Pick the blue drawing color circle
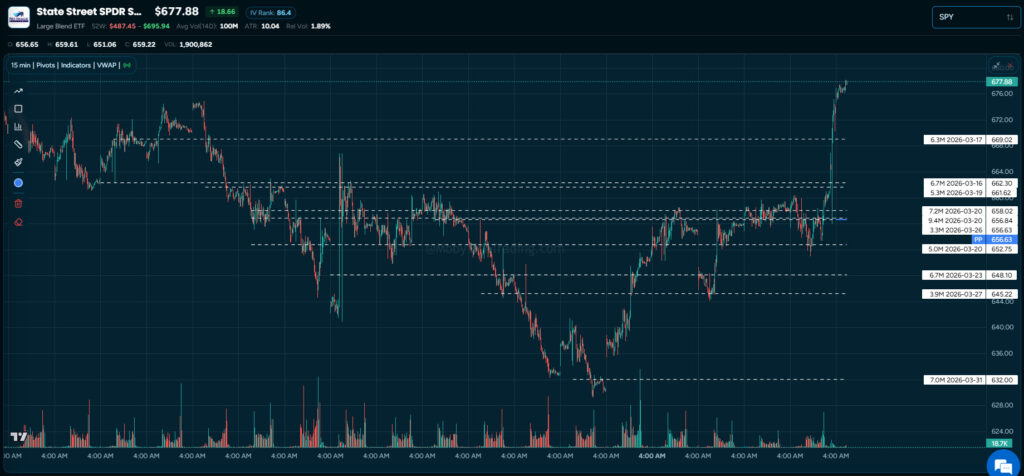Viewport: 1024px width, 476px height. (x=18, y=183)
